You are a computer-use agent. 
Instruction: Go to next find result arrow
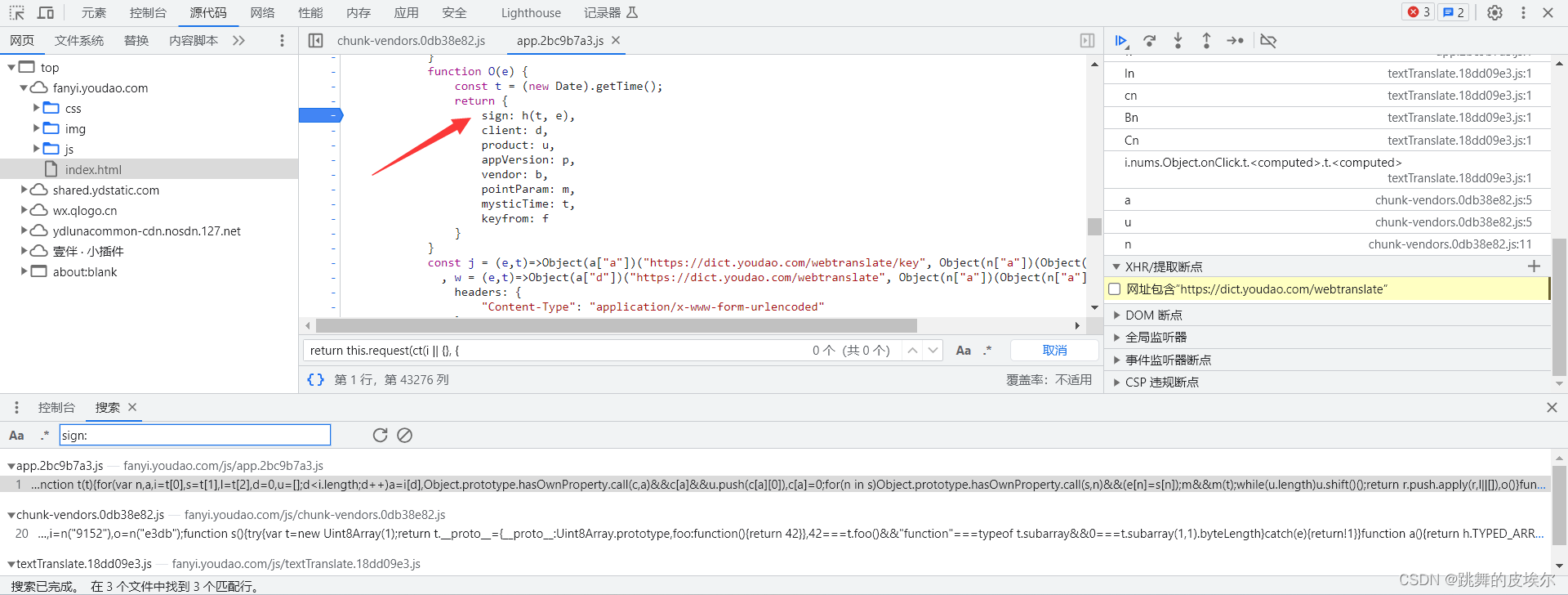click(x=933, y=351)
